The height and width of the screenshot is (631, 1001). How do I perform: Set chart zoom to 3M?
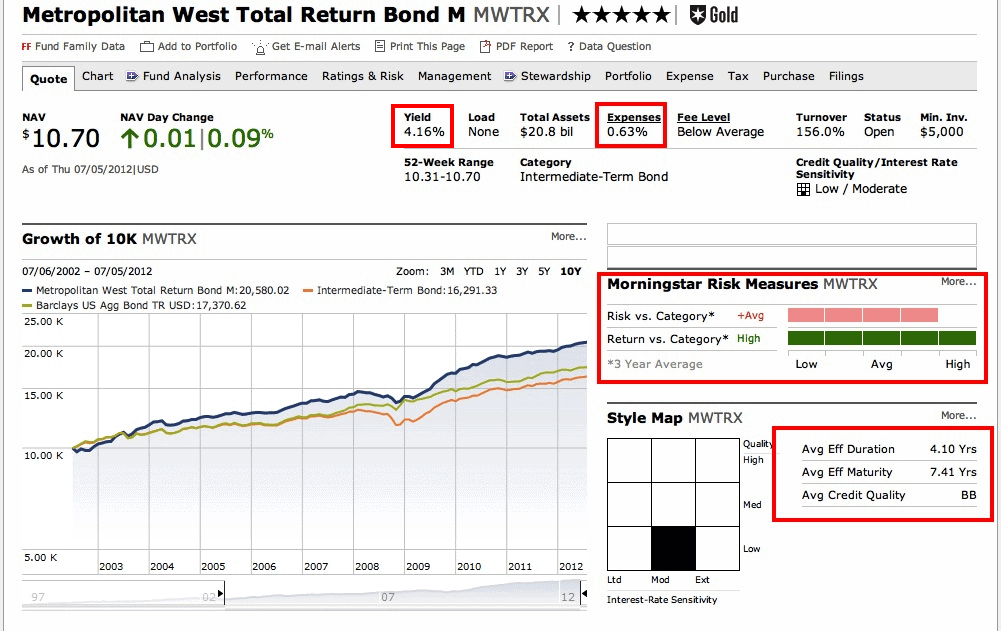click(x=447, y=271)
